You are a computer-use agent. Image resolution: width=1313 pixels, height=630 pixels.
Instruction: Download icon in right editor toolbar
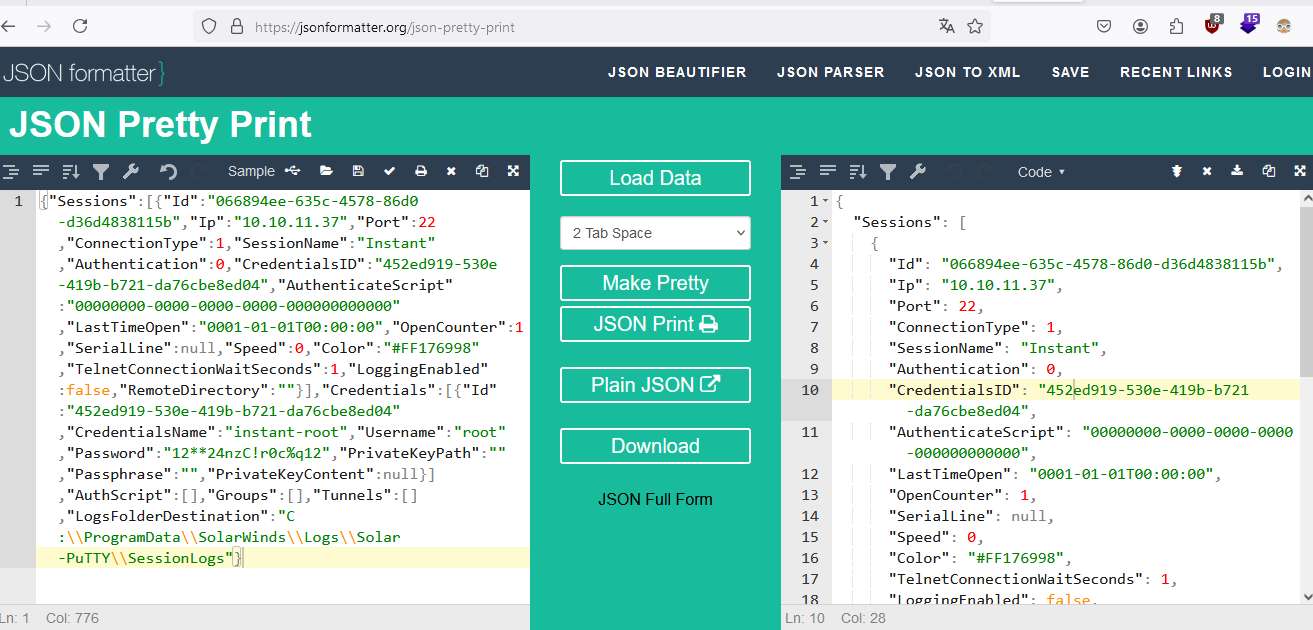[x=1237, y=171]
